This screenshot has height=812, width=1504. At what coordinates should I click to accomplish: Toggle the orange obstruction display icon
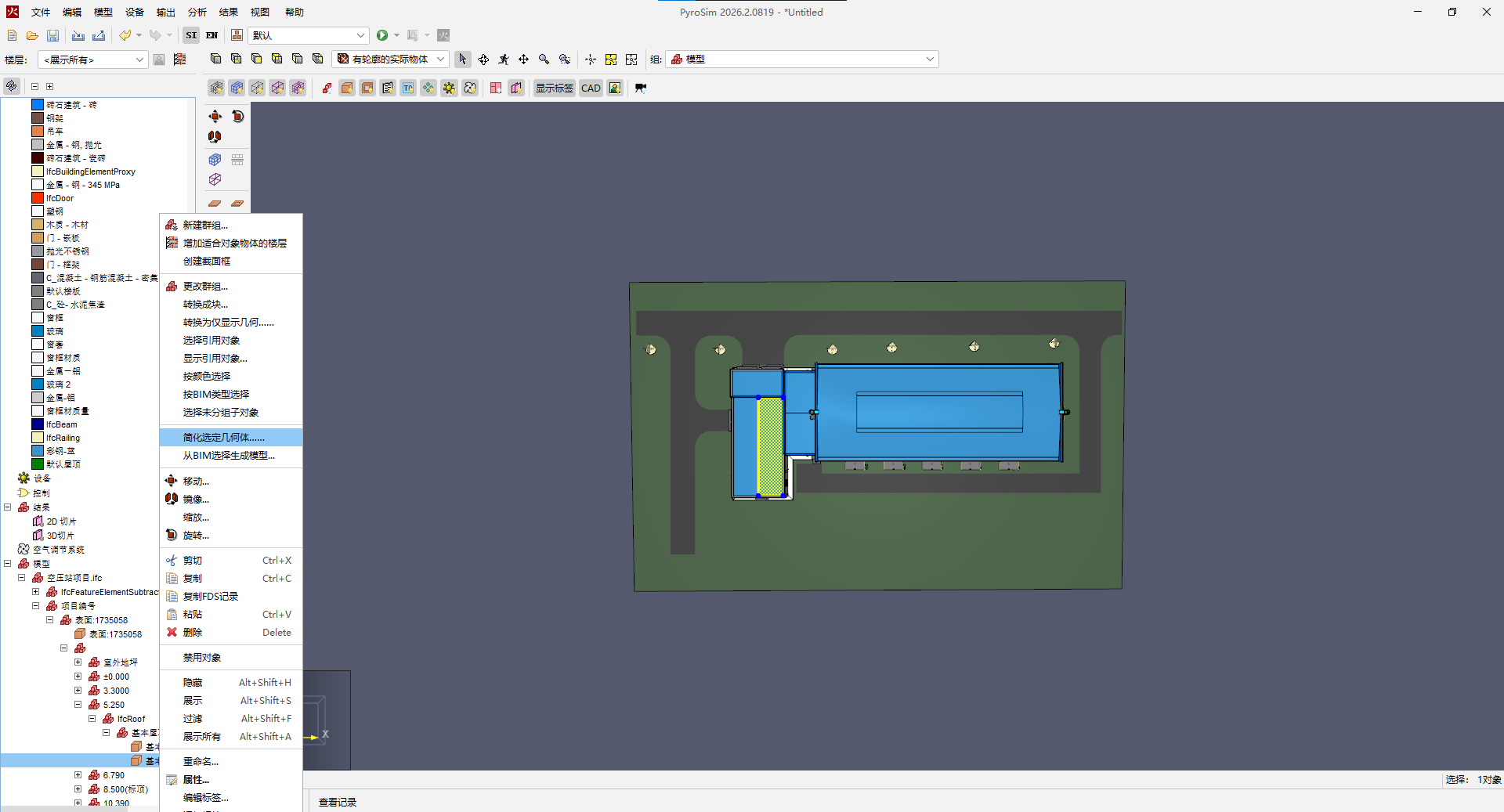(x=347, y=88)
